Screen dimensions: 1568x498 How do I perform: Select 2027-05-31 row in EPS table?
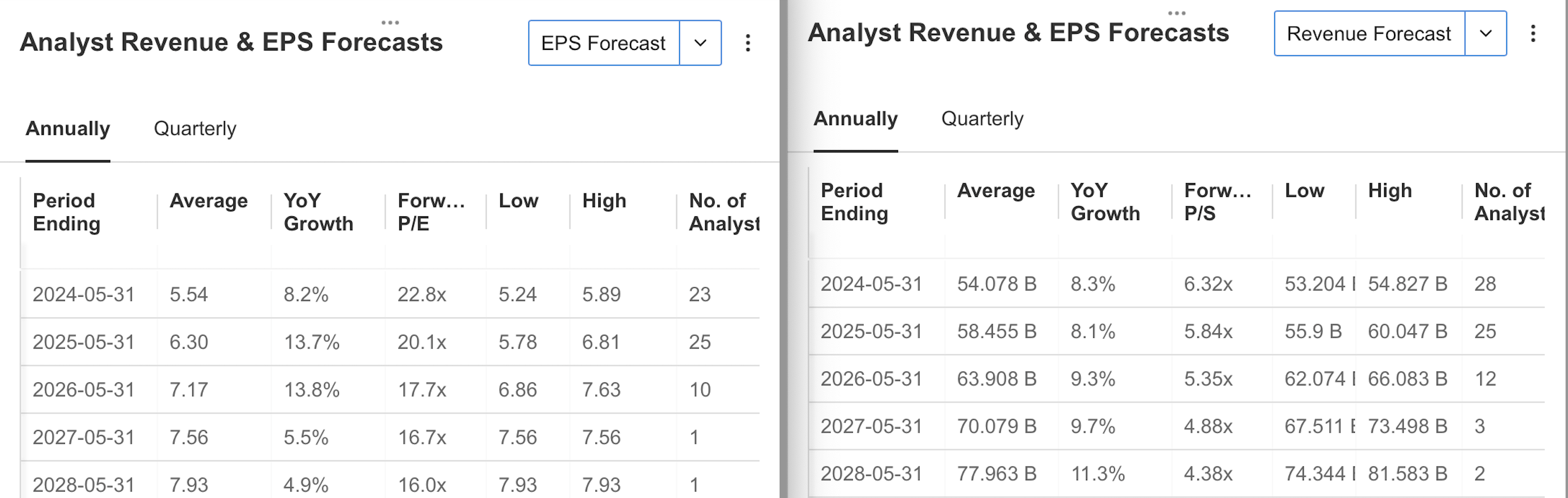390,437
